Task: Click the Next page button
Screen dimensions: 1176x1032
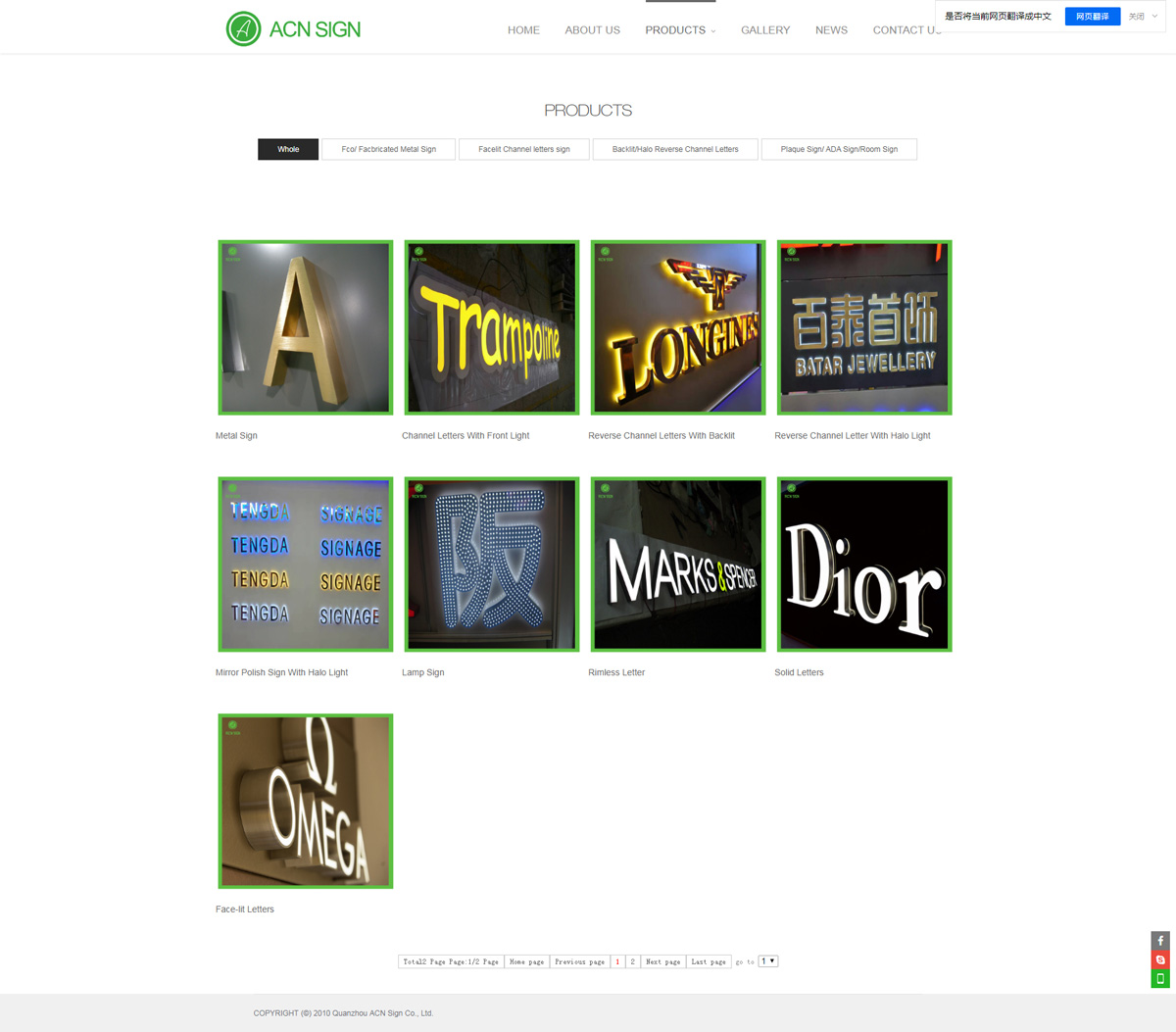Action: 662,961
